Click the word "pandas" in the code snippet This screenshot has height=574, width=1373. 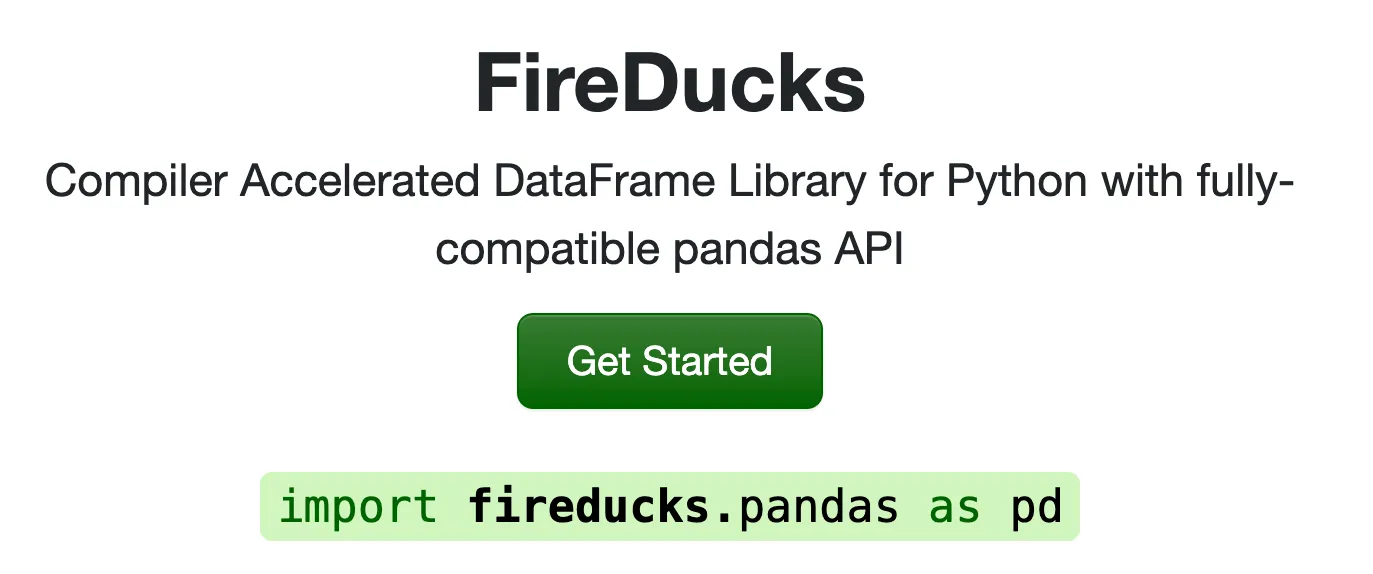click(818, 507)
